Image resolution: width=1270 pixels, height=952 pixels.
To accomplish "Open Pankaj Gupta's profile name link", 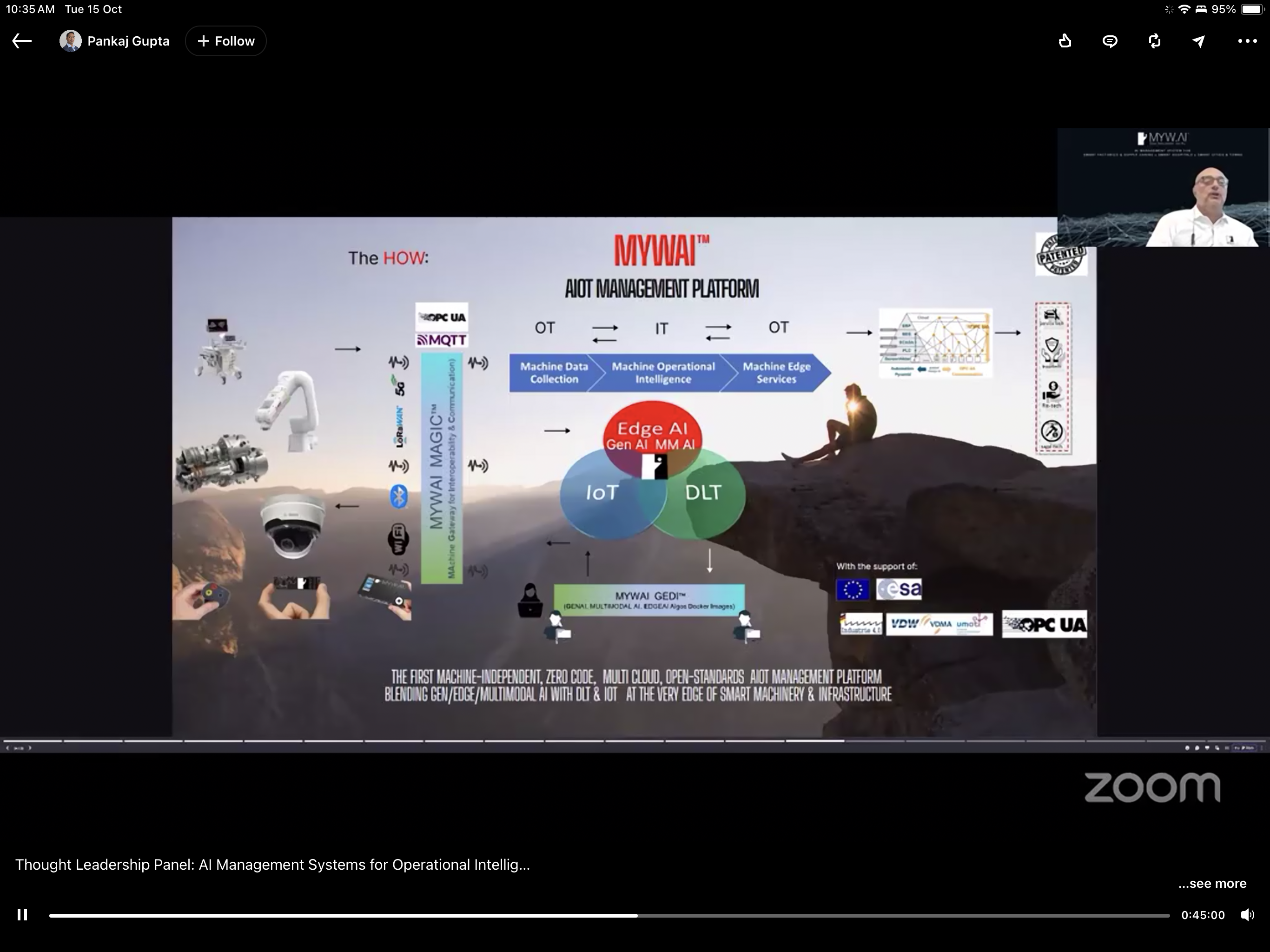I will 128,41.
